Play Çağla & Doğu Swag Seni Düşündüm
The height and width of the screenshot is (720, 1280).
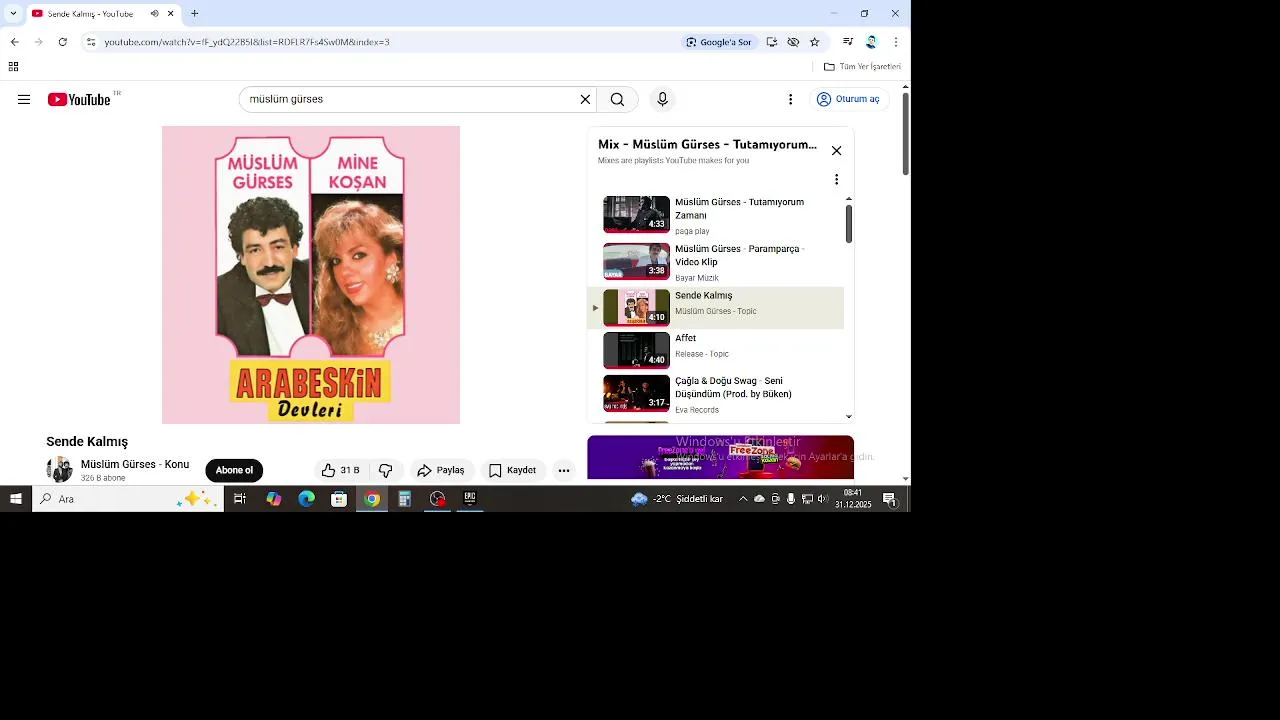715,394
